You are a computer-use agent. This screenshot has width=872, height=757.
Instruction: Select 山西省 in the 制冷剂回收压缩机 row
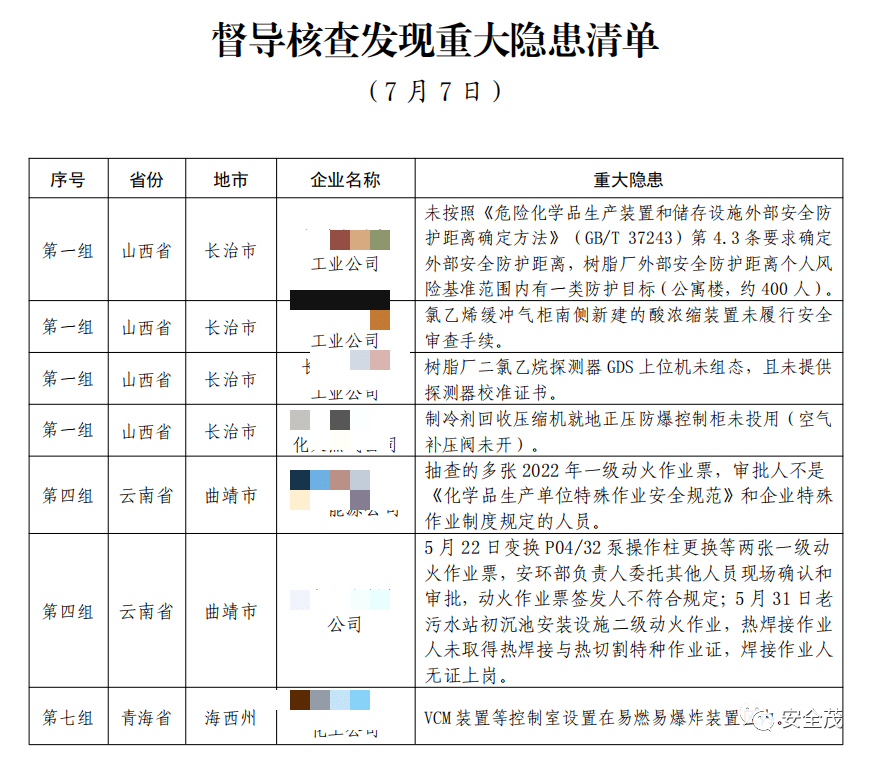[146, 431]
